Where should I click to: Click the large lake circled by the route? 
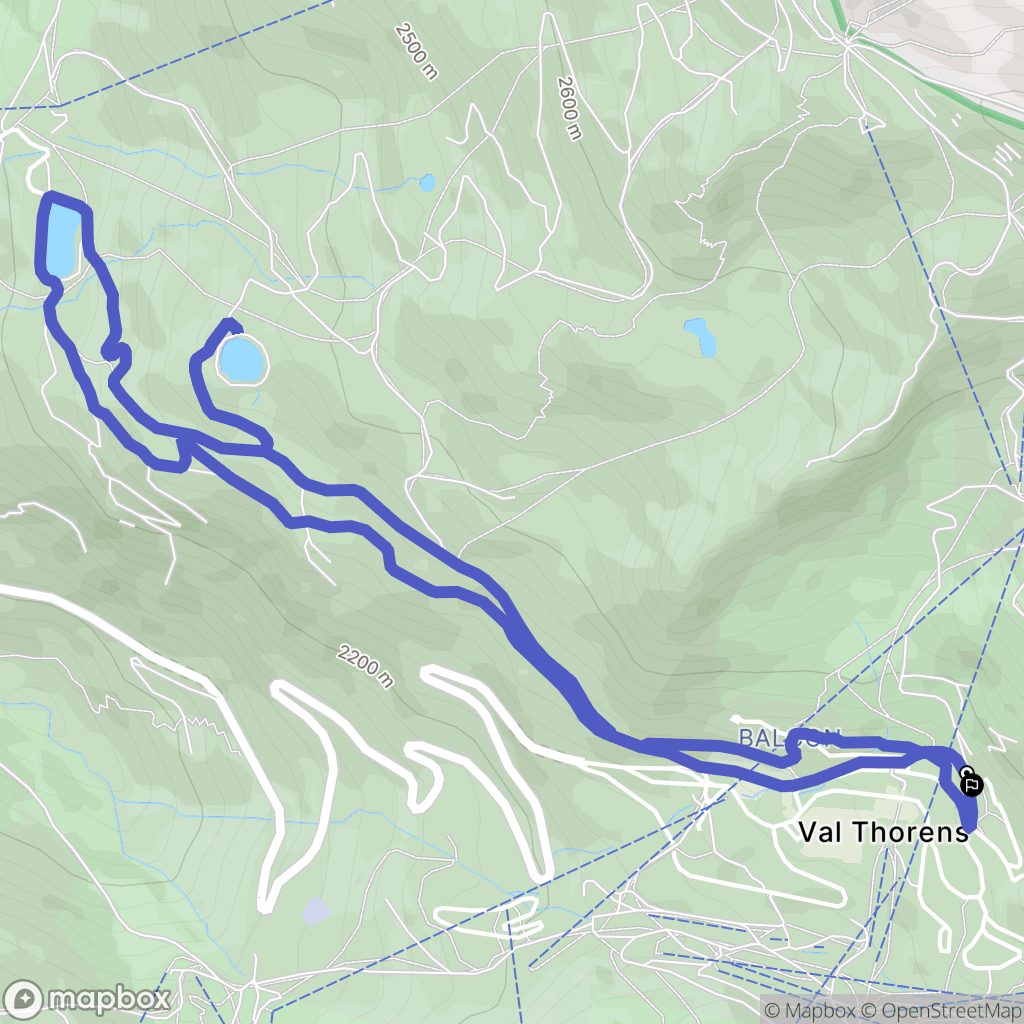63,240
